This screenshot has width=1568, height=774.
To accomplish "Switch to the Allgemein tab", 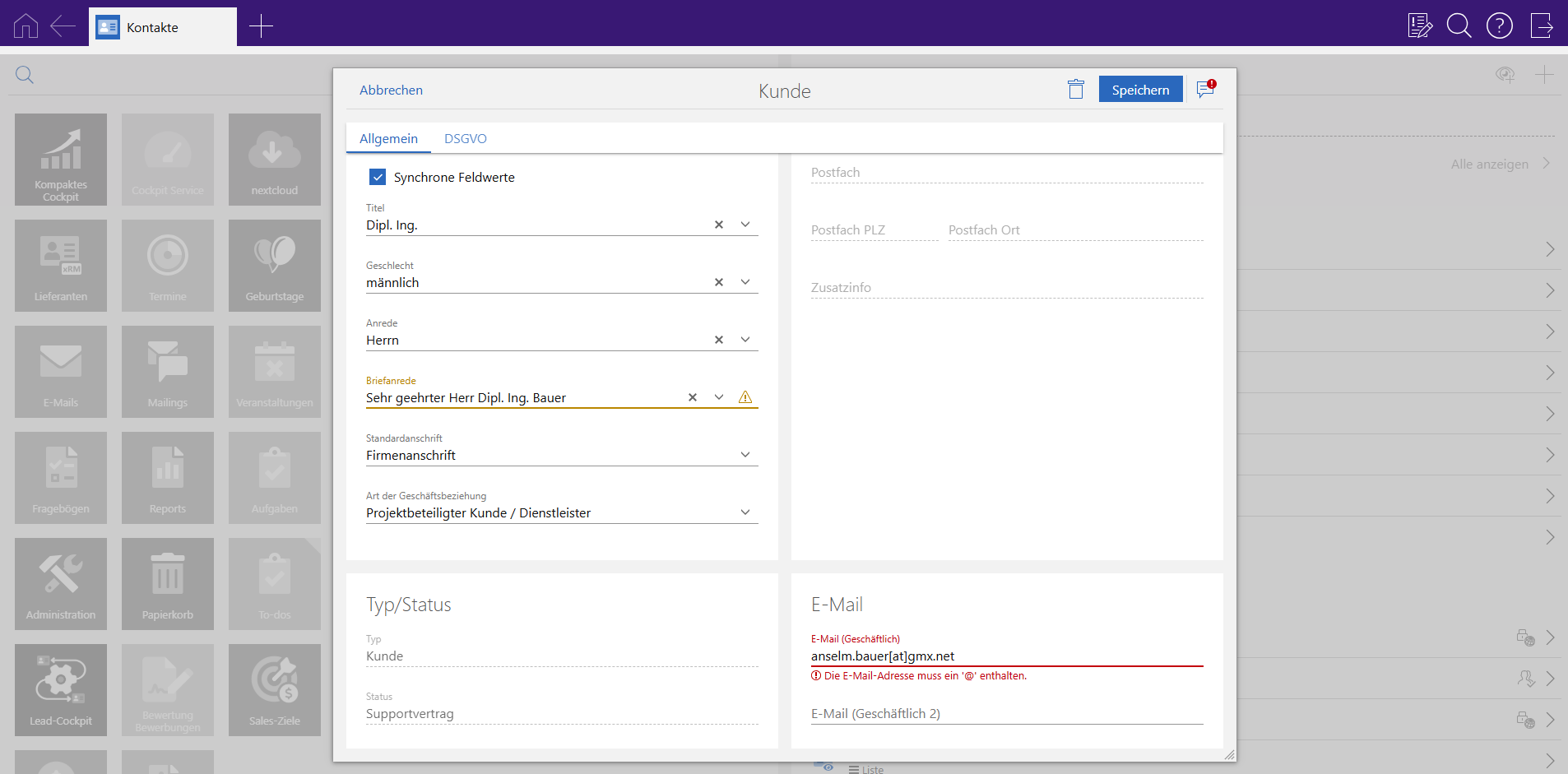I will point(388,138).
